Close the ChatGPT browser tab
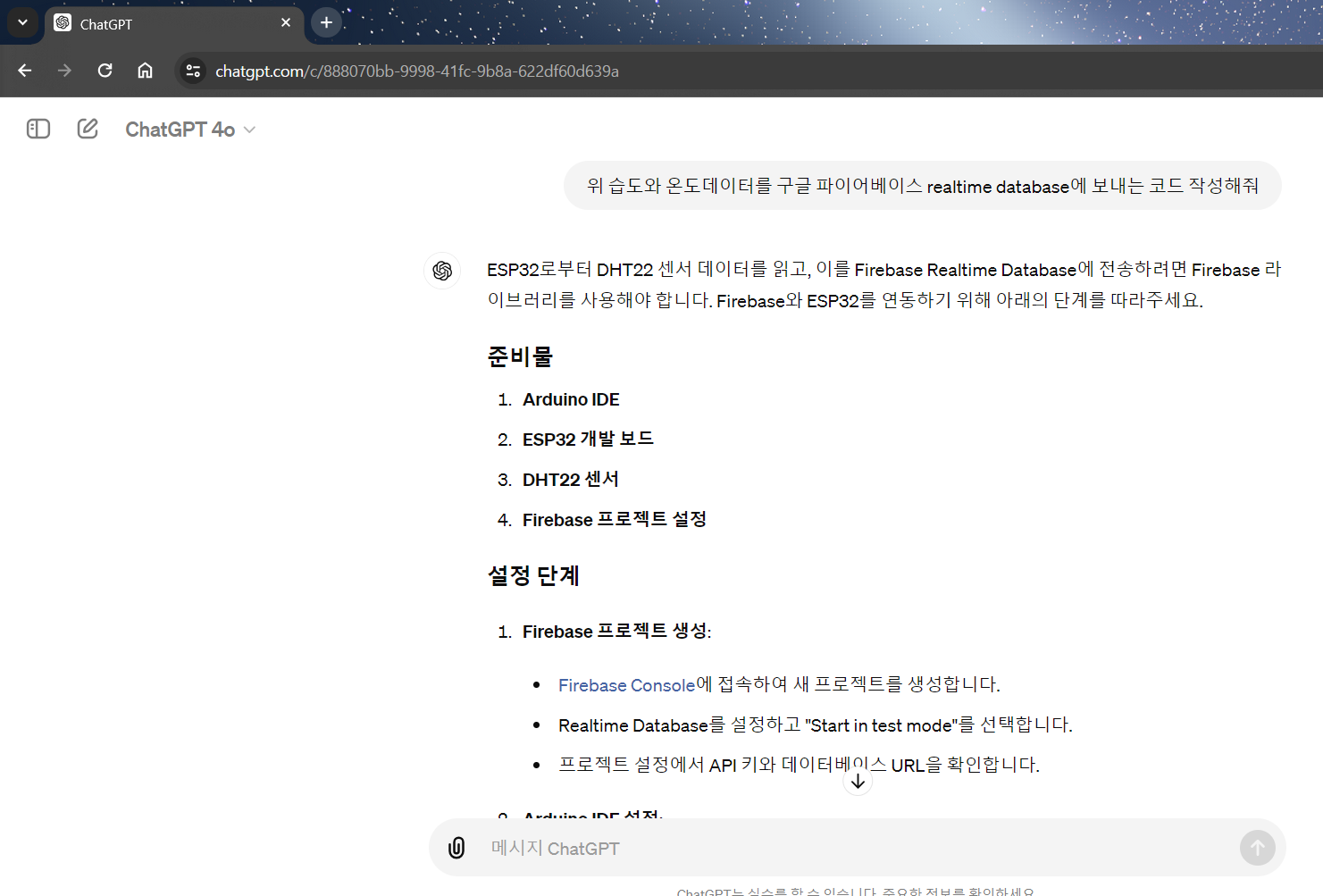The image size is (1323, 896). (286, 22)
